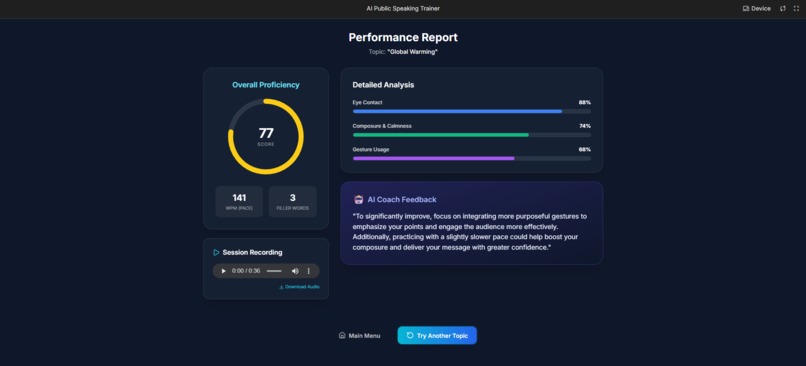
Task: Click the Composure & Calmness progress bar
Action: pos(472,135)
